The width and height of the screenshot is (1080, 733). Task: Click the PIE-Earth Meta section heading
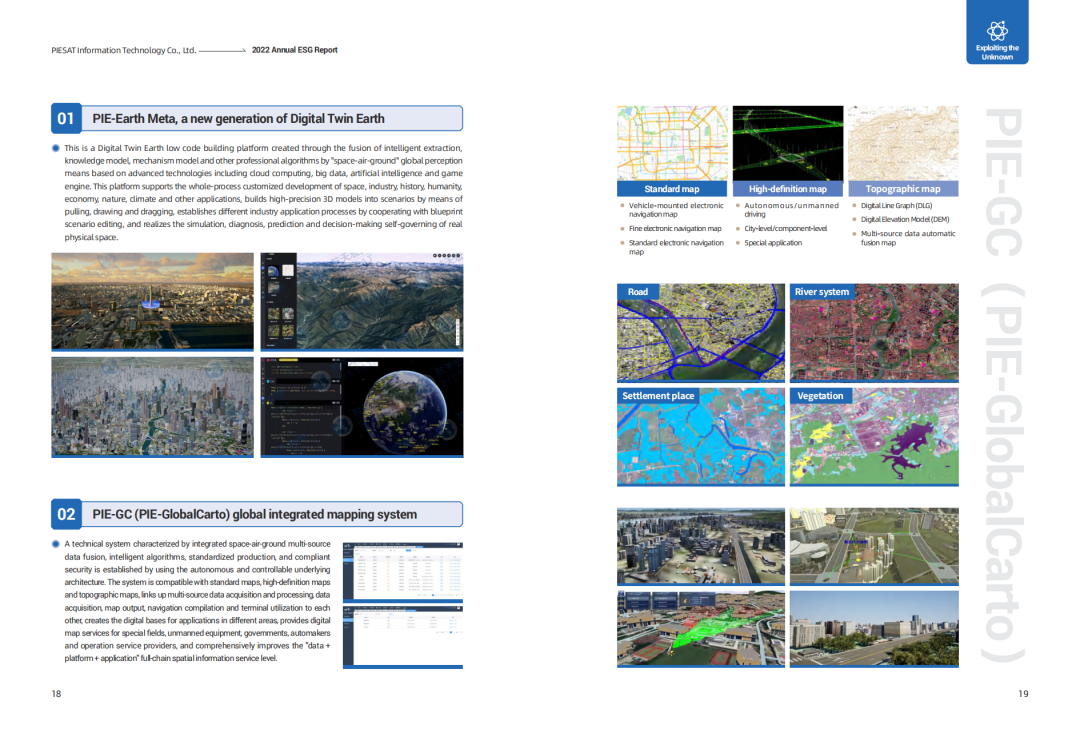[238, 119]
